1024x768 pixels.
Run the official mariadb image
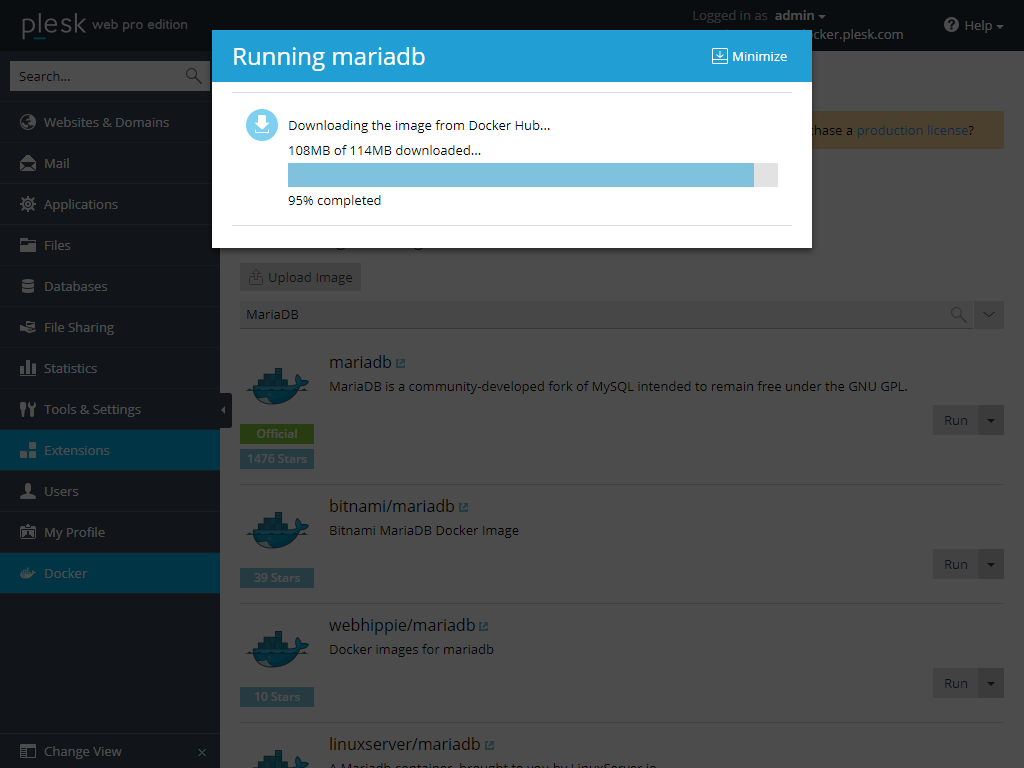tap(955, 421)
